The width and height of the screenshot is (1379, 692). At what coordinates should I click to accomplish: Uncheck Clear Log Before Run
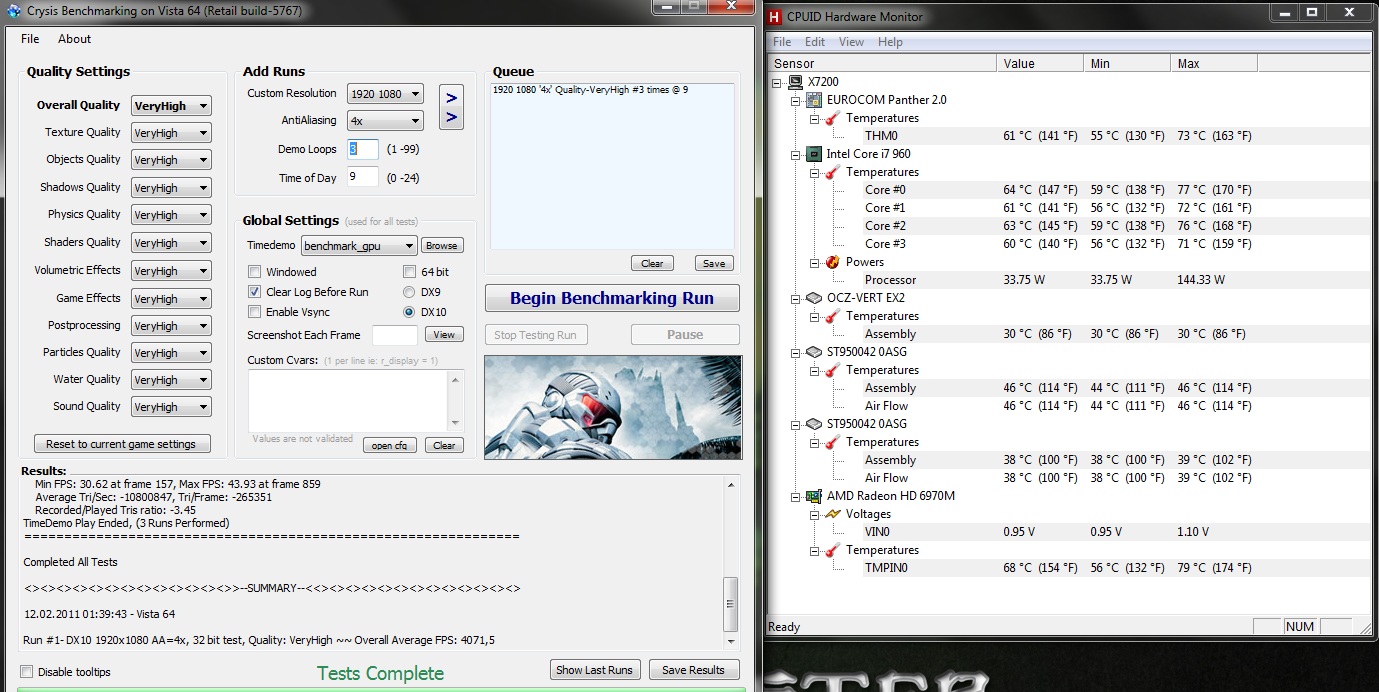tap(255, 292)
